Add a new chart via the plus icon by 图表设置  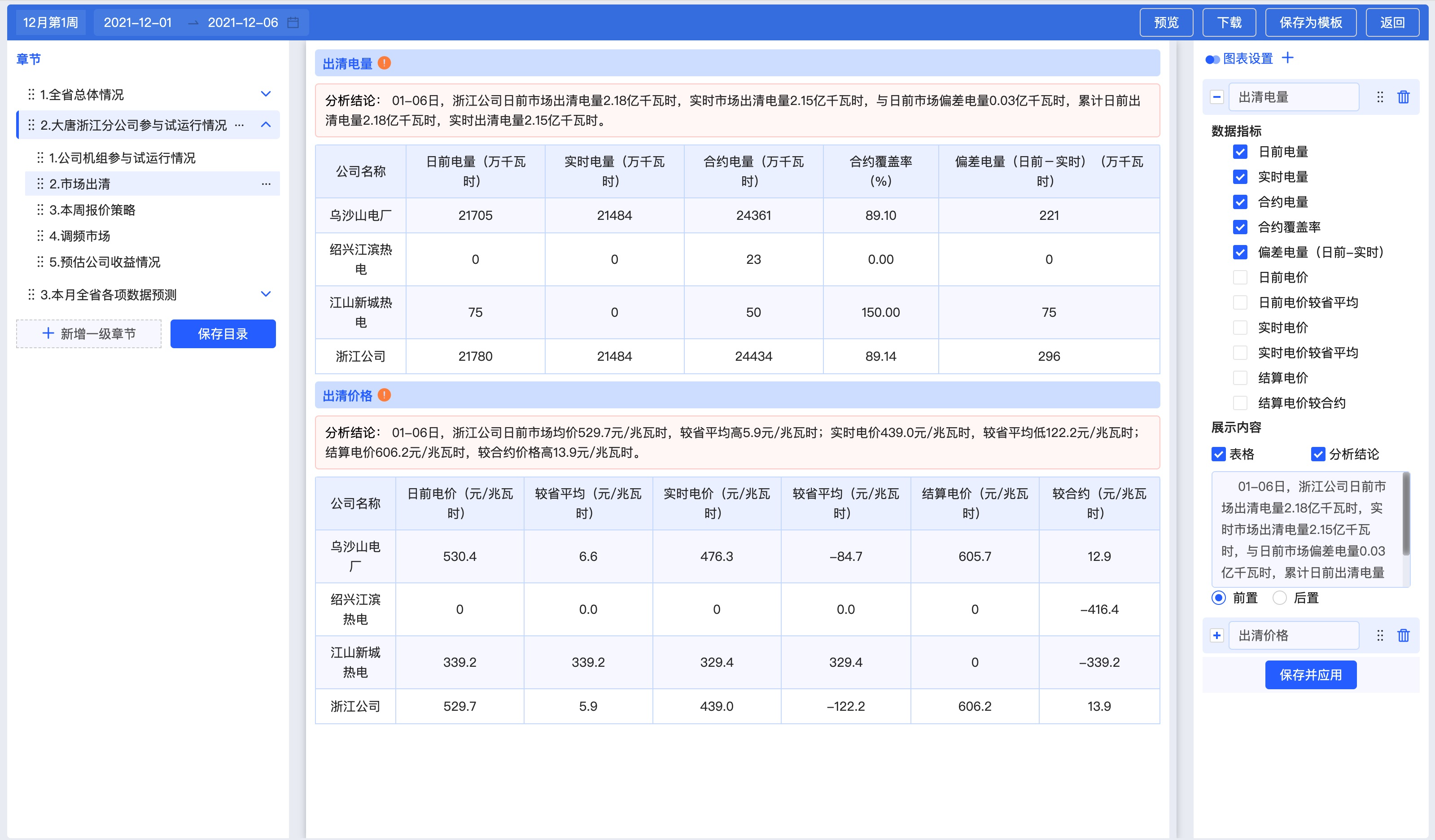coord(1287,58)
